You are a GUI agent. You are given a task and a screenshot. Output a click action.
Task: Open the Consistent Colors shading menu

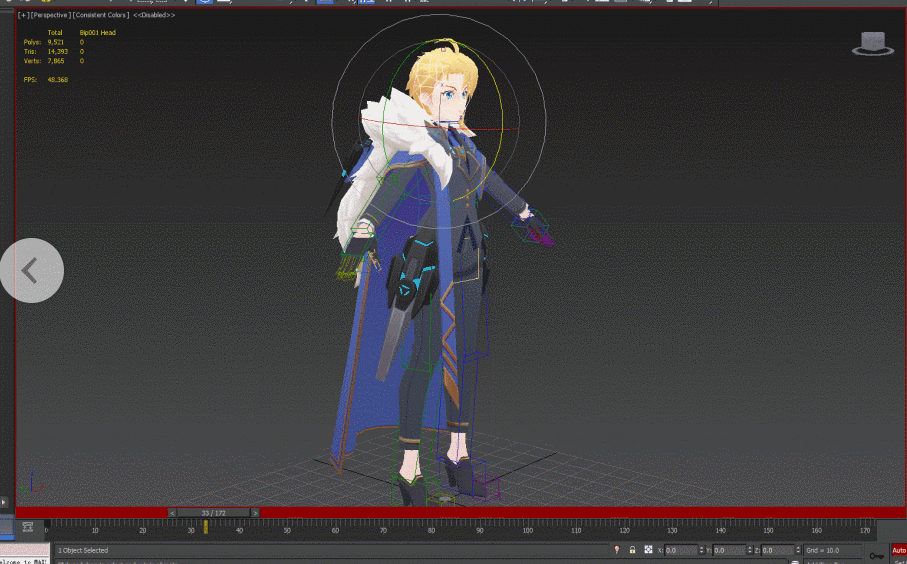(102, 16)
